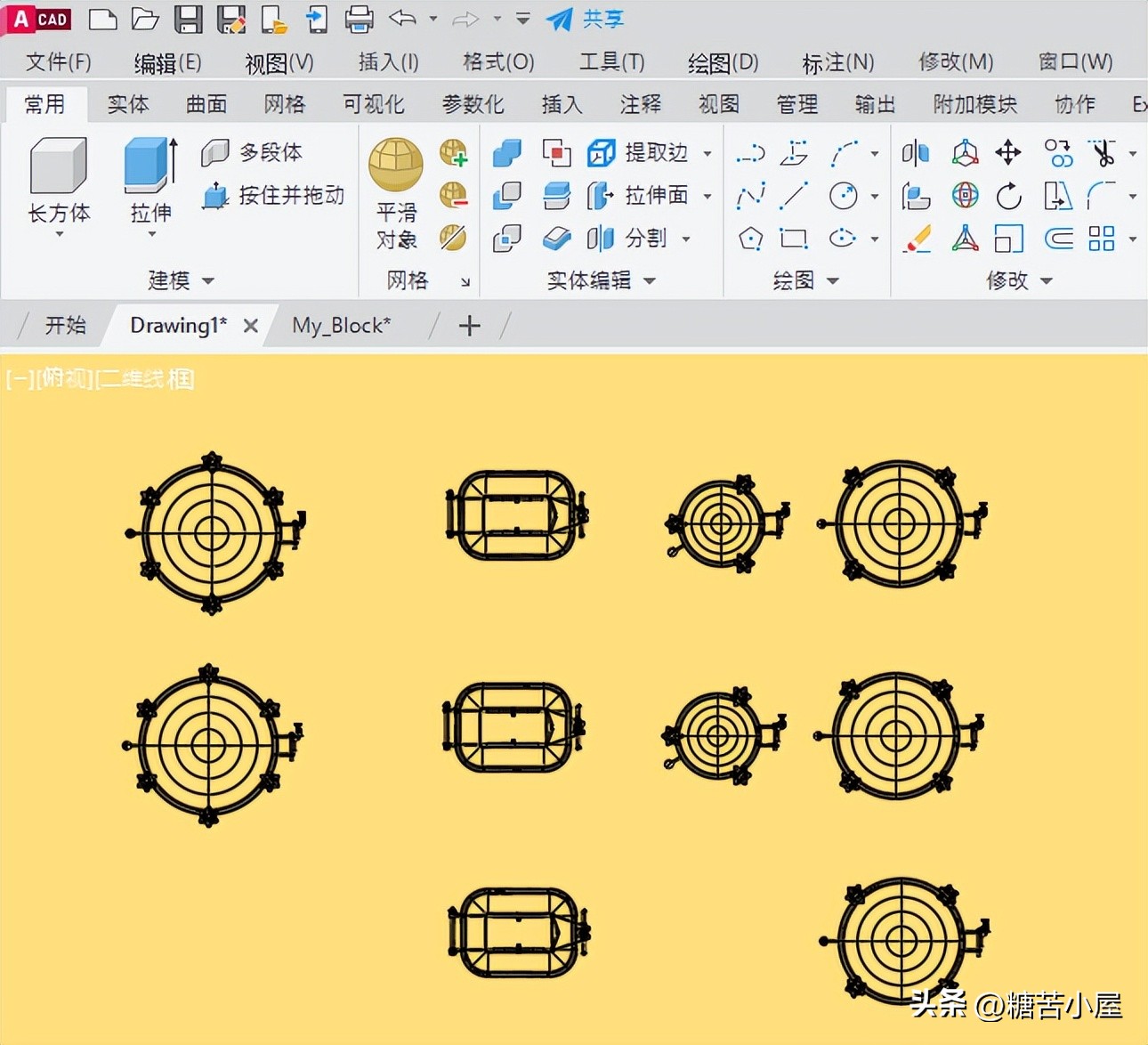Select the Move tool in 修改 panel

click(1008, 151)
